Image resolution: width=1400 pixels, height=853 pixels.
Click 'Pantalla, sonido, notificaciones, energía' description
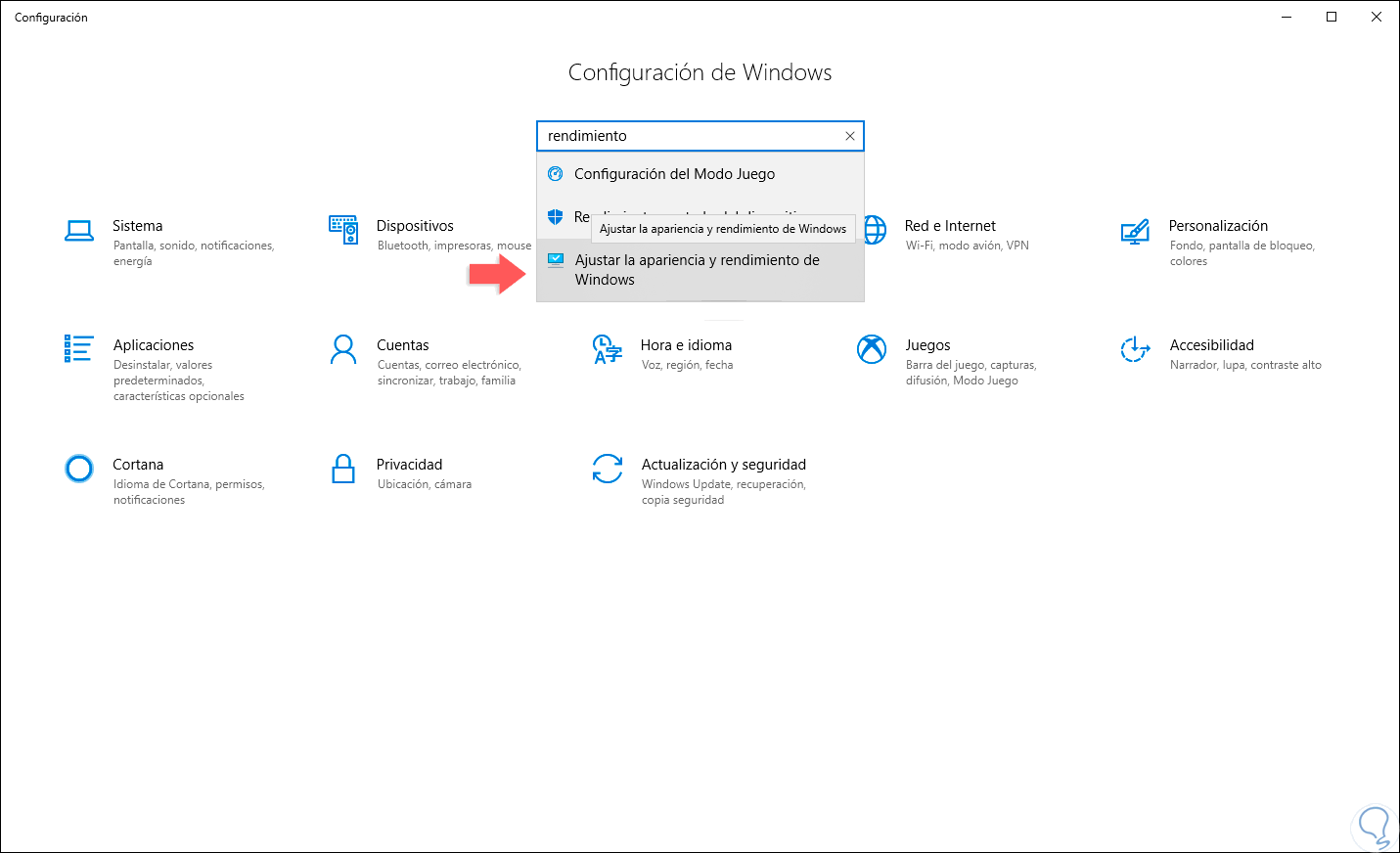[194, 253]
